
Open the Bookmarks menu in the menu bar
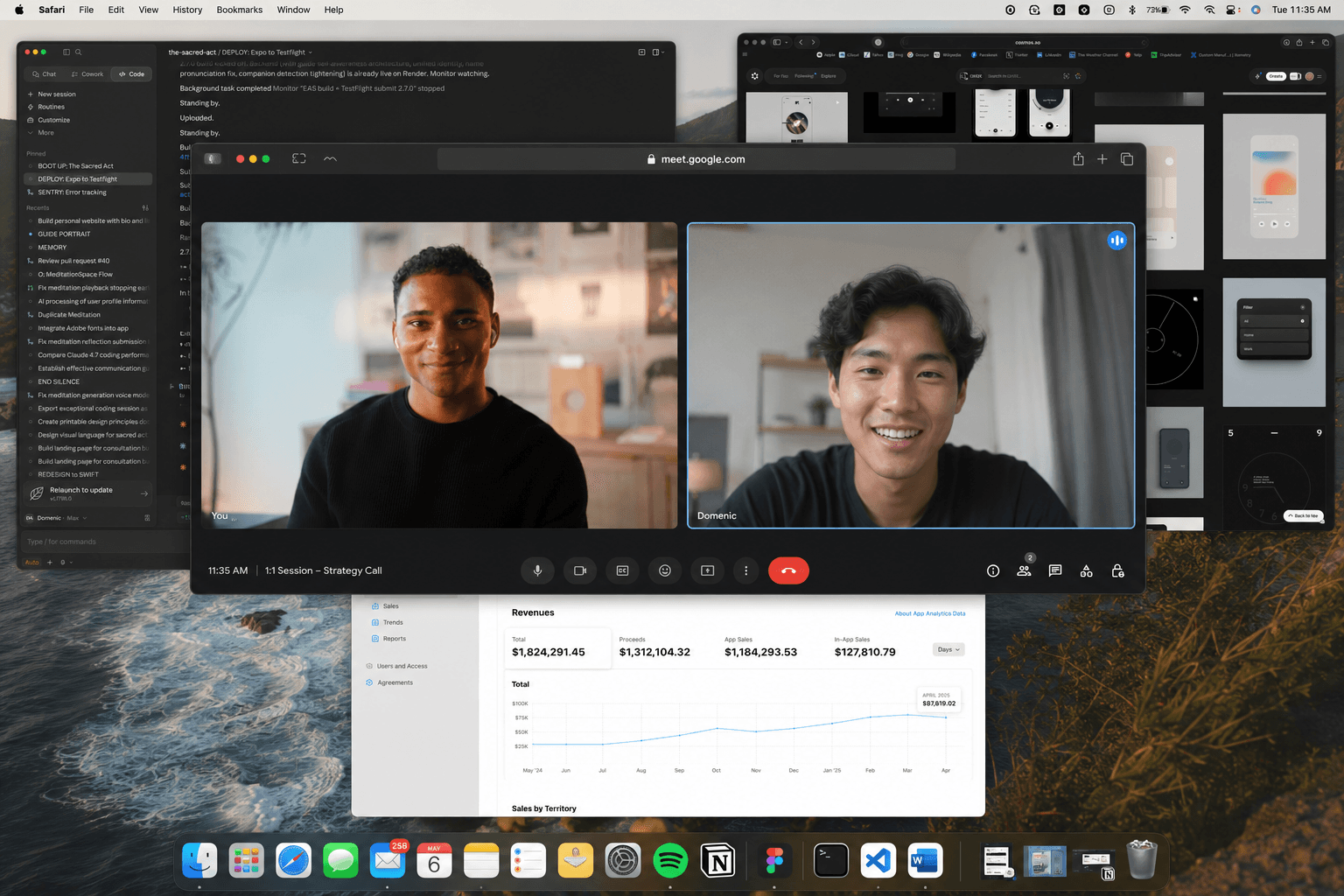click(x=239, y=10)
